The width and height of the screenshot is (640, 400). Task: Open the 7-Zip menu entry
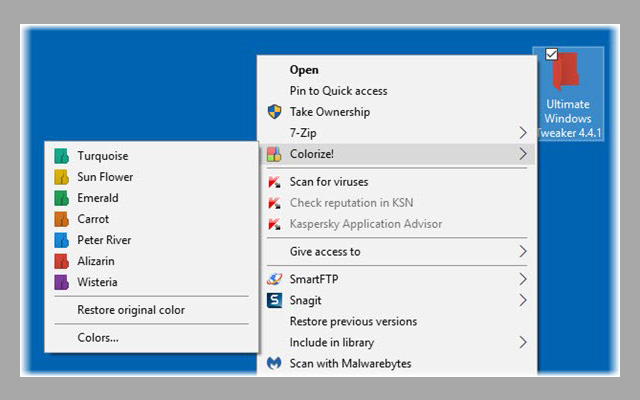point(397,133)
